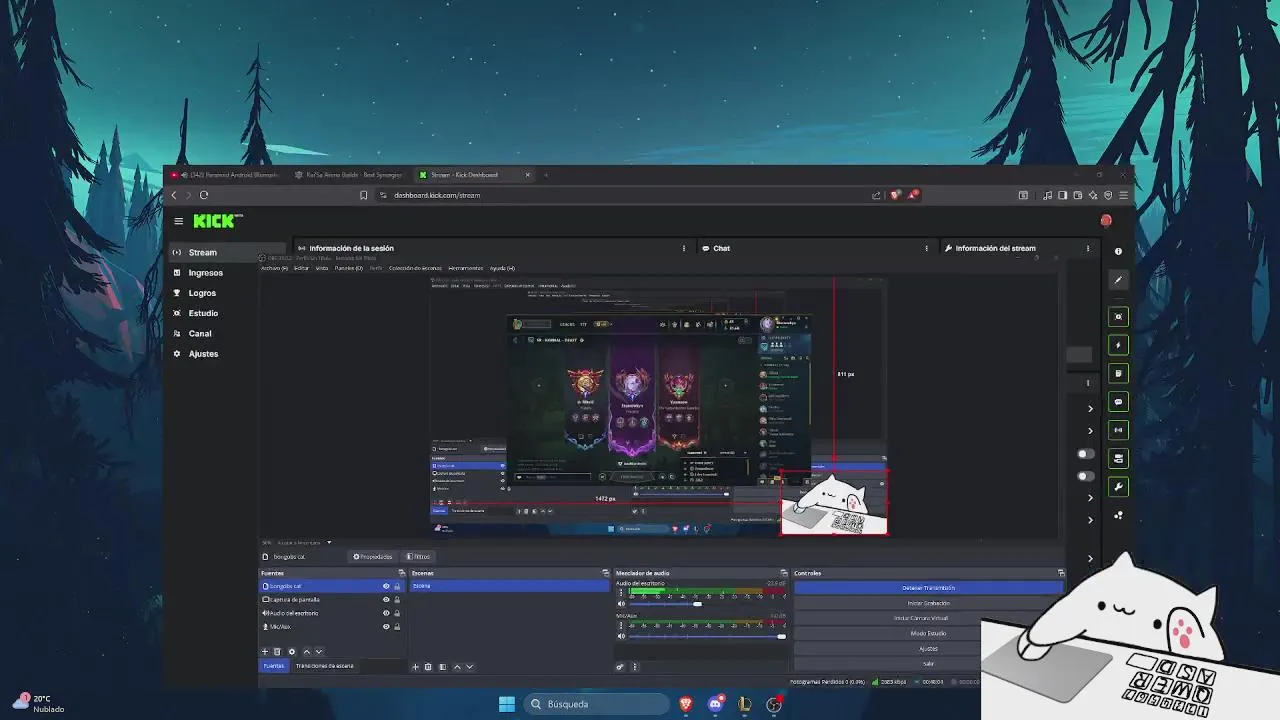This screenshot has height=720, width=1280.
Task: Open the browser main menu
Action: click(1124, 195)
